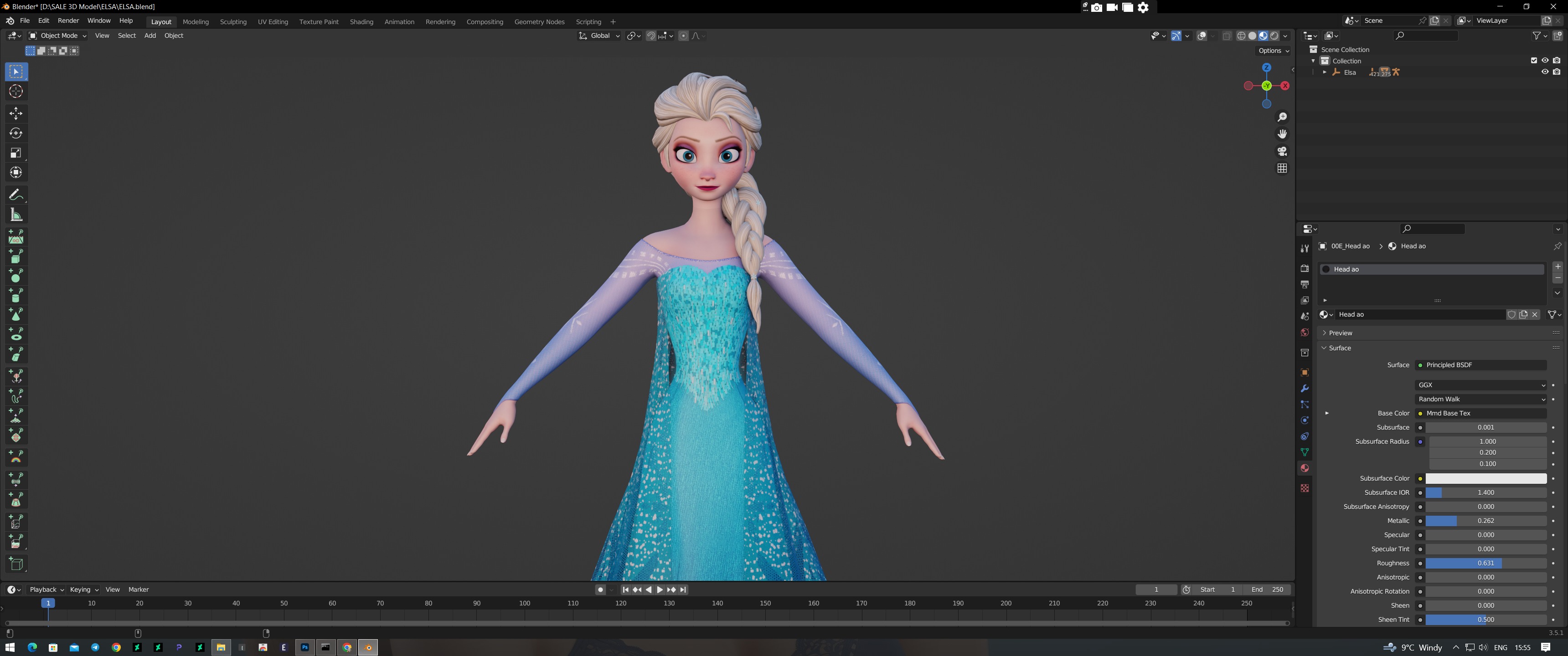
Task: Click the Mmd Base Tex button
Action: point(1481,413)
